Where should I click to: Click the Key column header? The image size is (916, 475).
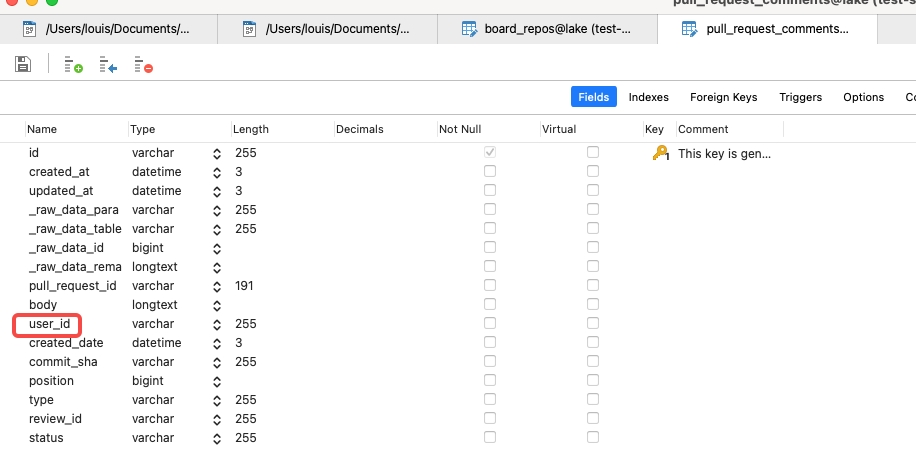point(654,129)
